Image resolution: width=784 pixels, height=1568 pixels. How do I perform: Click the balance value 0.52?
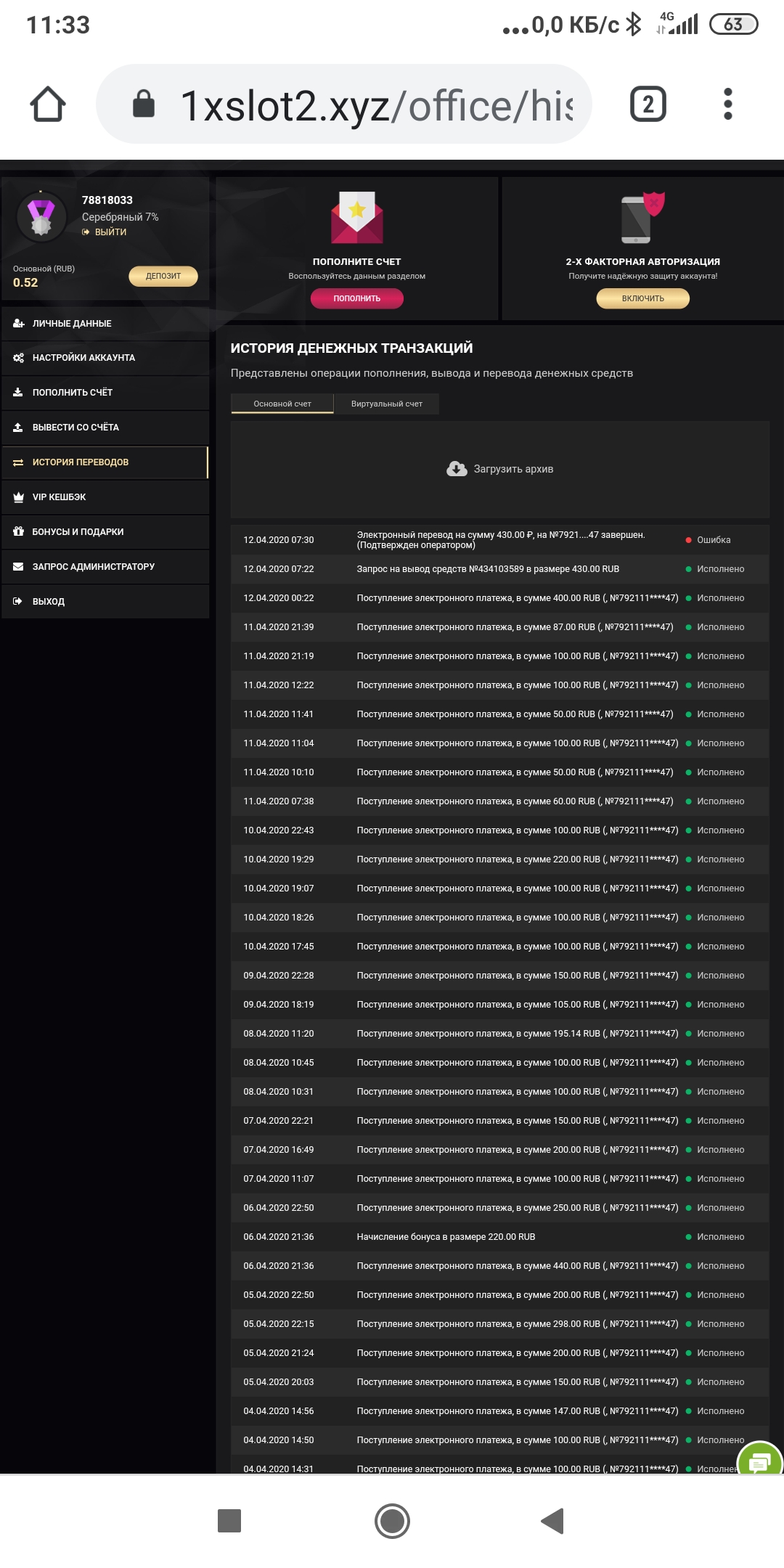click(x=25, y=283)
